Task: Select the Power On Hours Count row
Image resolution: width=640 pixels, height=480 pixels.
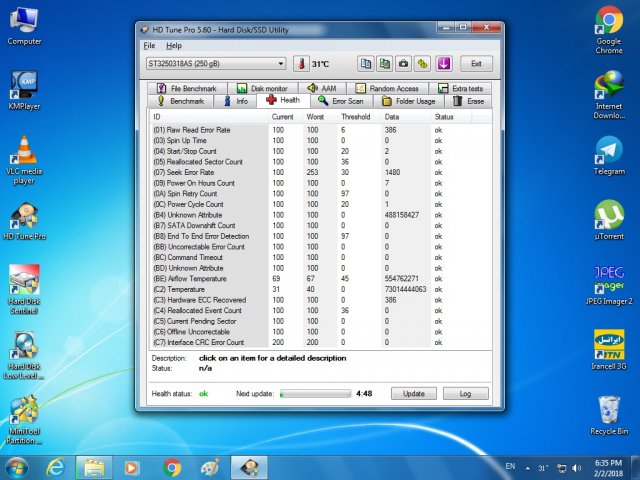Action: [x=320, y=183]
